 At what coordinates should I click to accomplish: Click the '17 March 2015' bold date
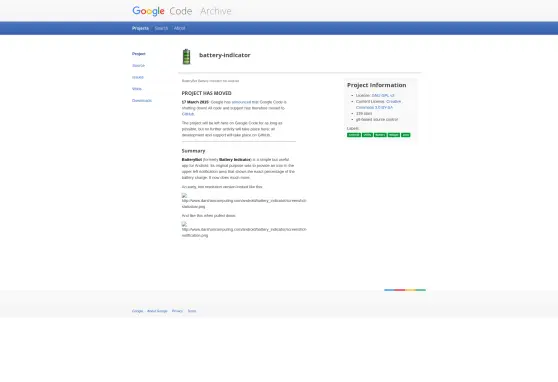point(195,102)
